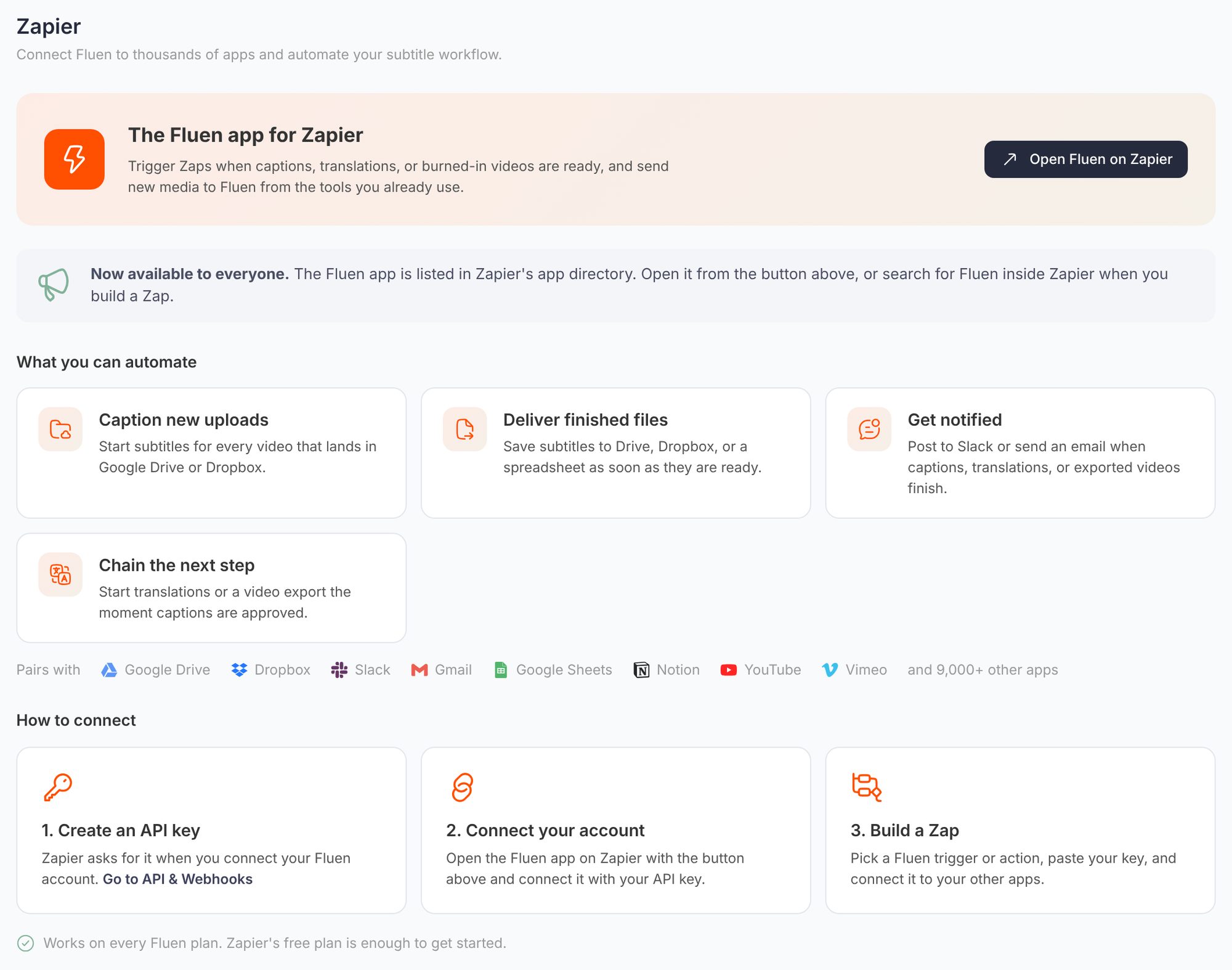Click Pick a Fluen trigger or action description

[x=1013, y=868]
